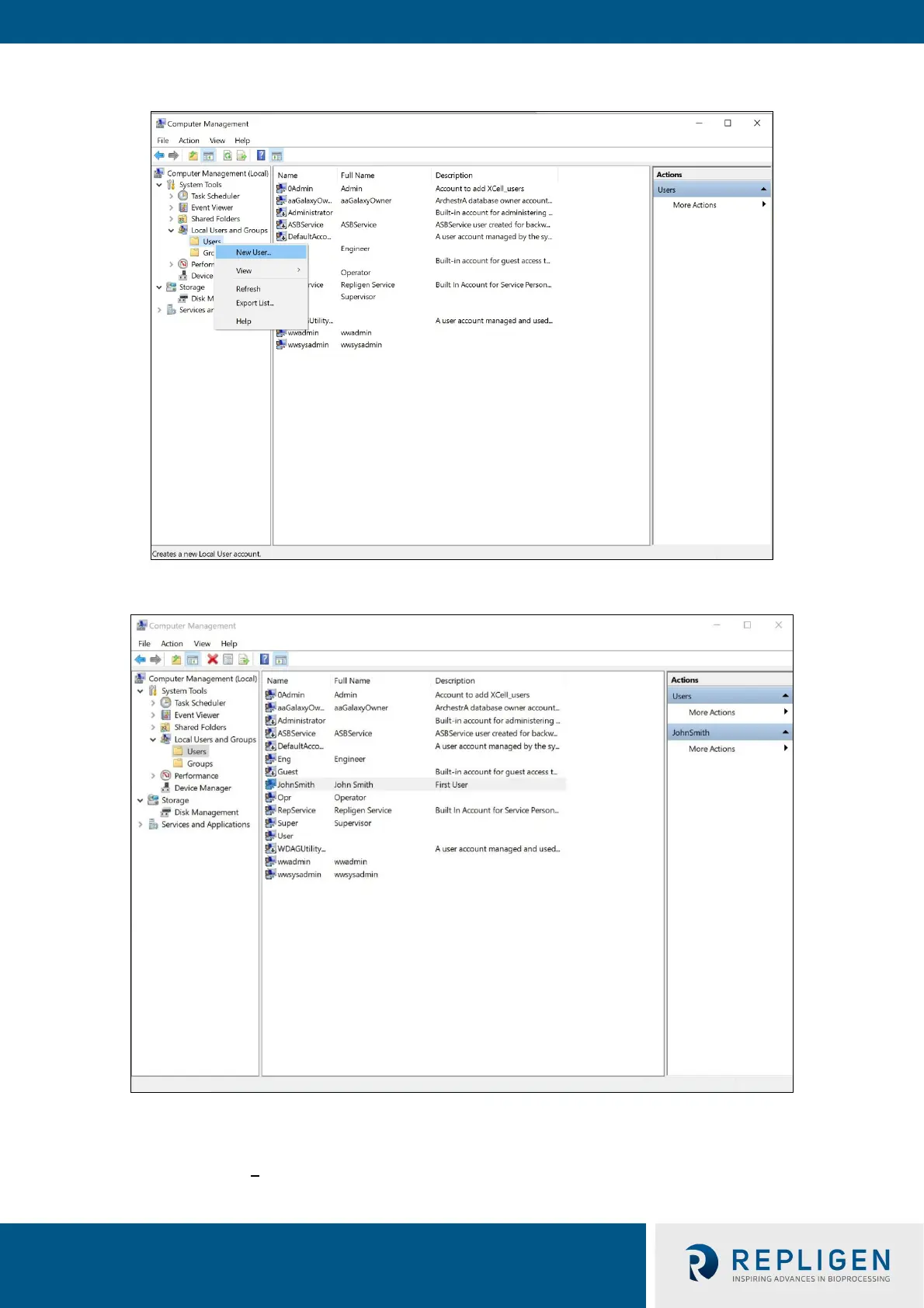Click JohnSmith user icon in lower window
Image resolution: width=924 pixels, height=1308 pixels.
point(271,784)
